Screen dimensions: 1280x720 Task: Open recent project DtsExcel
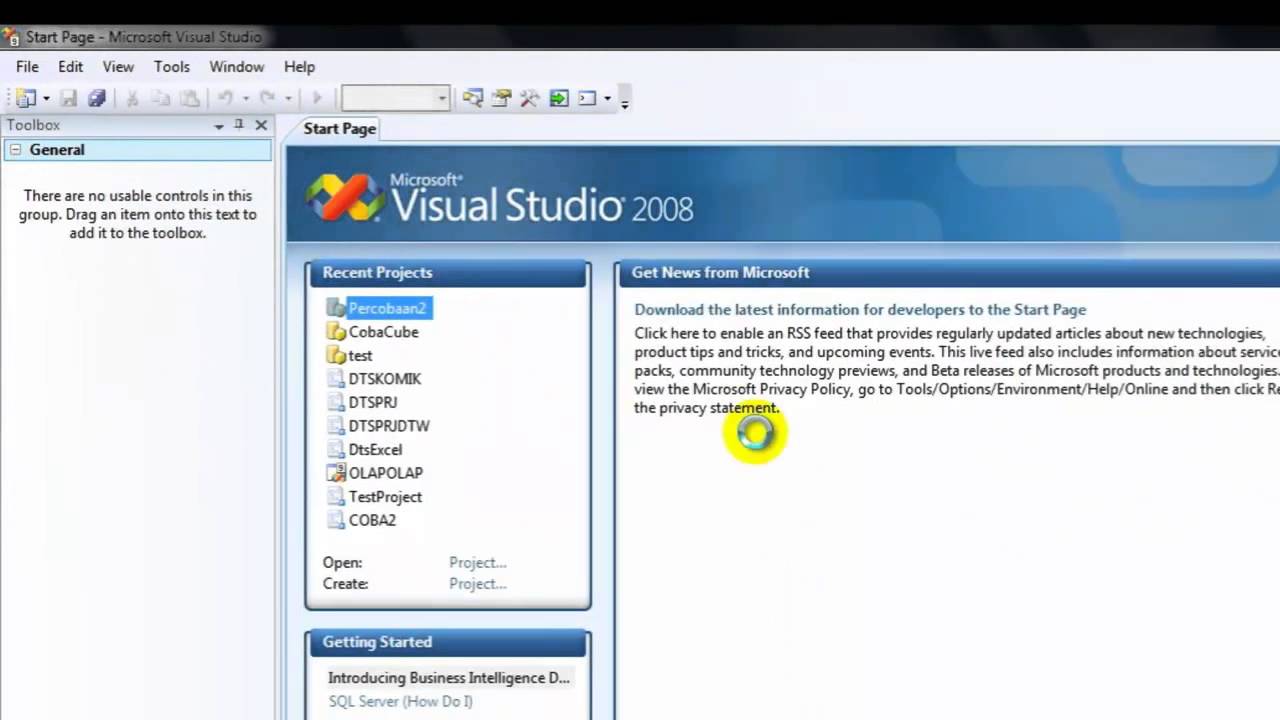point(375,450)
